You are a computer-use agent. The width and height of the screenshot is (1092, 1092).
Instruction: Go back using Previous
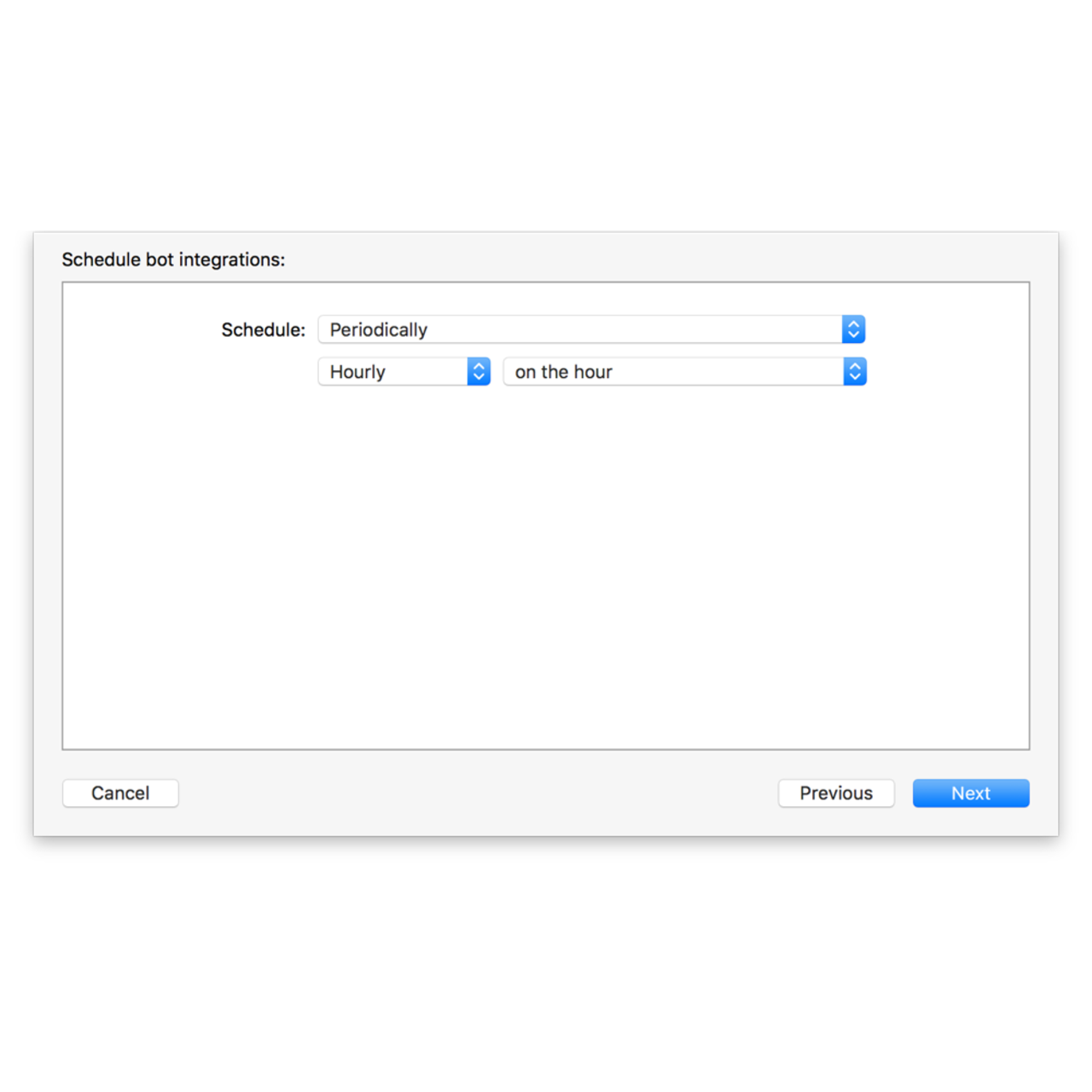835,793
